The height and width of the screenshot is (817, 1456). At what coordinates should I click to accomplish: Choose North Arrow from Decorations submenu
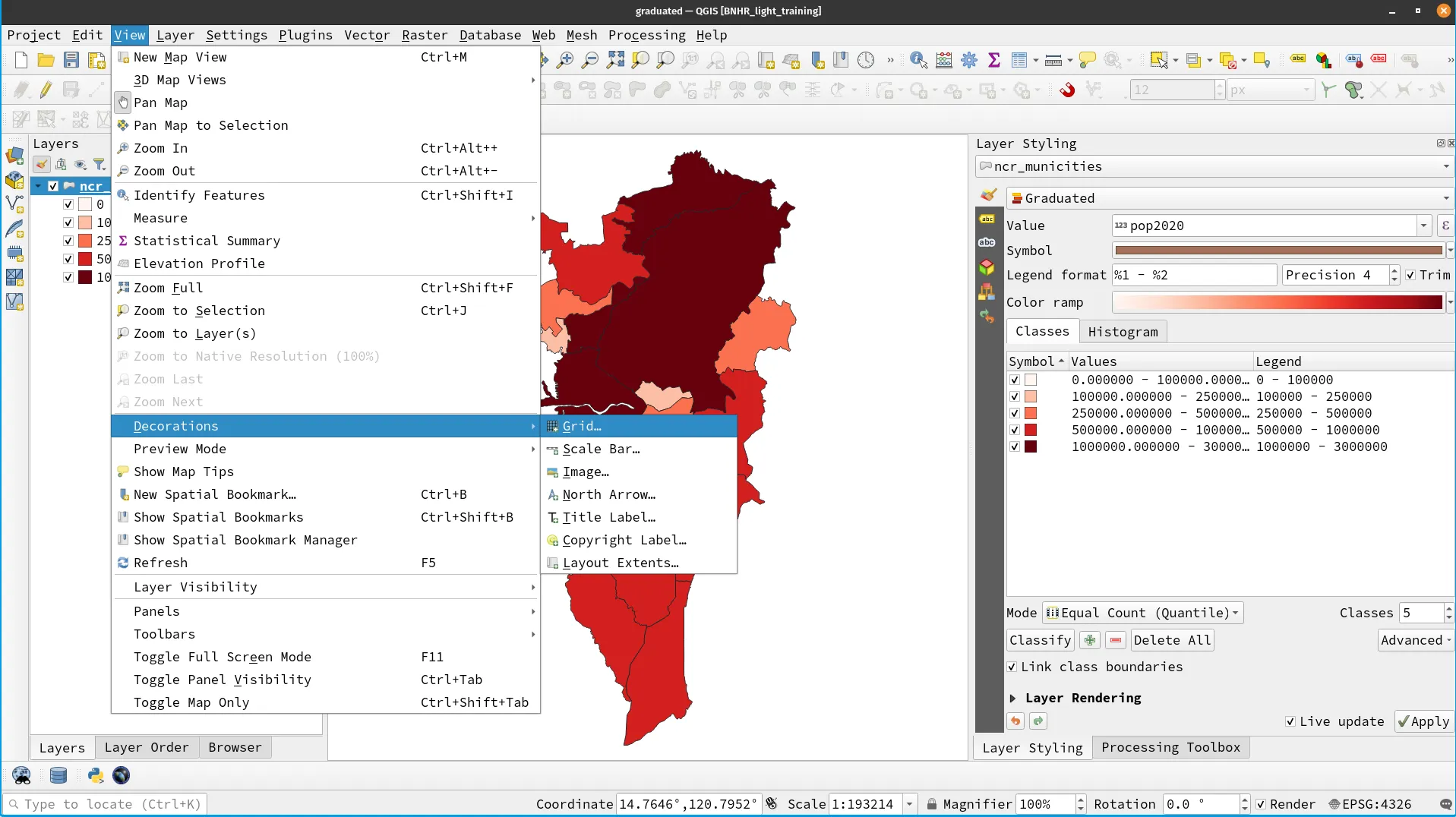click(x=608, y=494)
